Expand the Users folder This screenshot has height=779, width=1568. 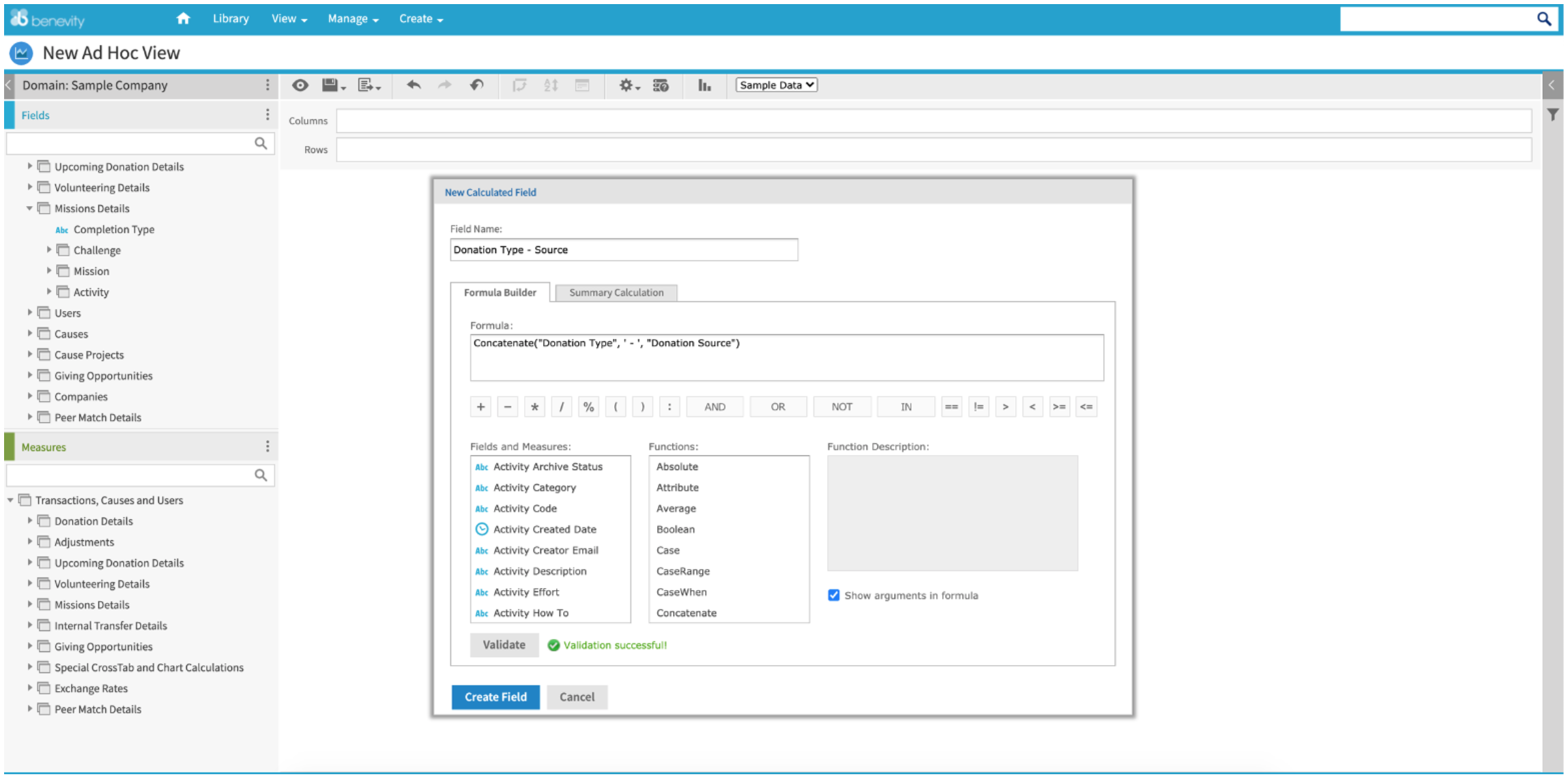coord(29,312)
